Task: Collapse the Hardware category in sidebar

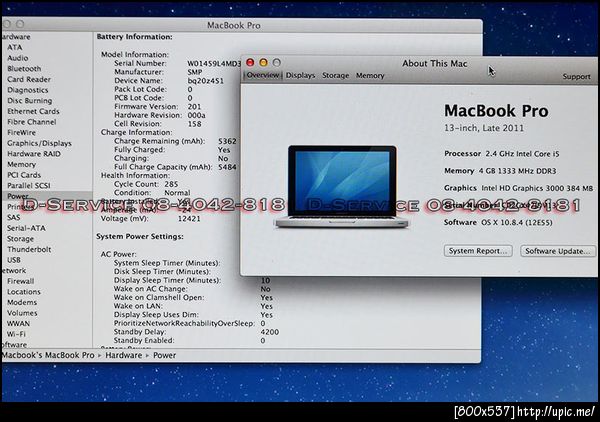Action: [15, 37]
